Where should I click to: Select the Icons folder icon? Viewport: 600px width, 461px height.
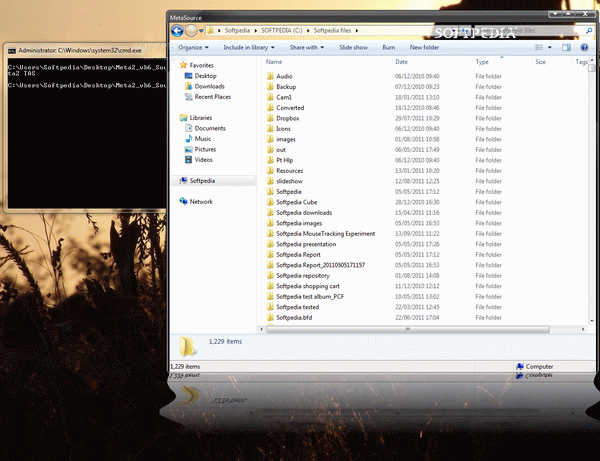pyautogui.click(x=270, y=129)
